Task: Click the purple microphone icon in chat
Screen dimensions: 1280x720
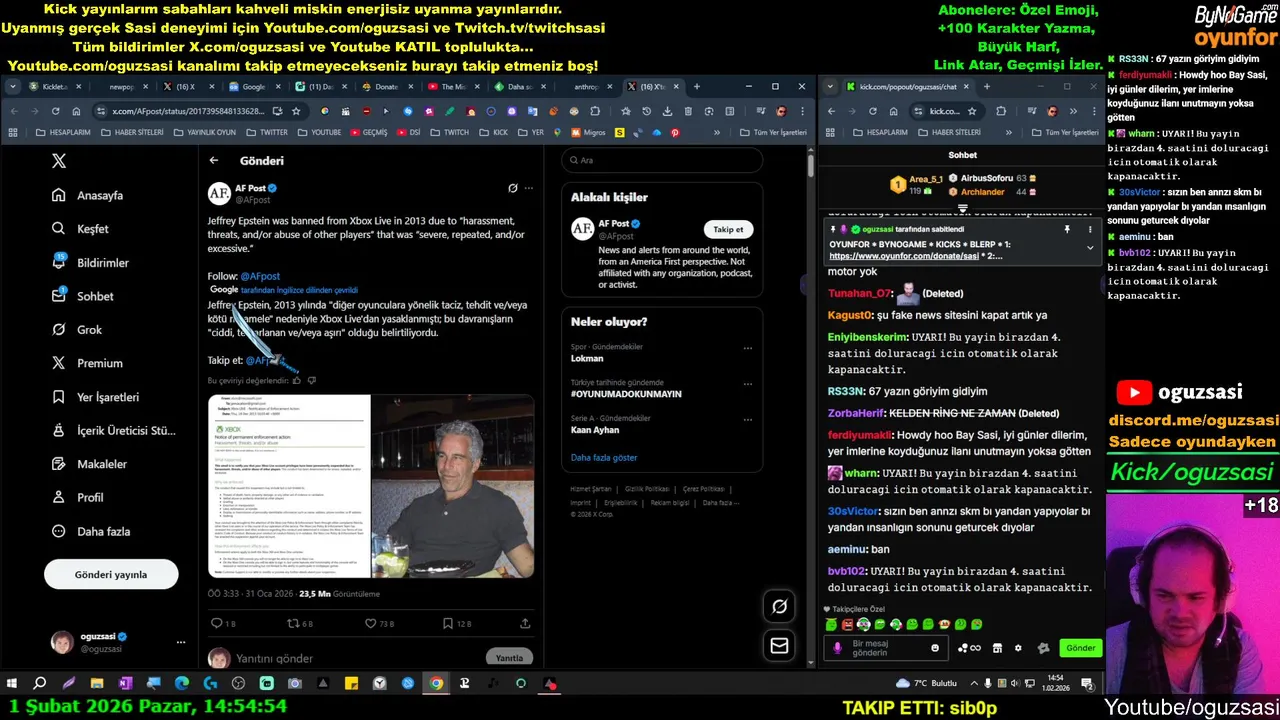Action: 838,648
